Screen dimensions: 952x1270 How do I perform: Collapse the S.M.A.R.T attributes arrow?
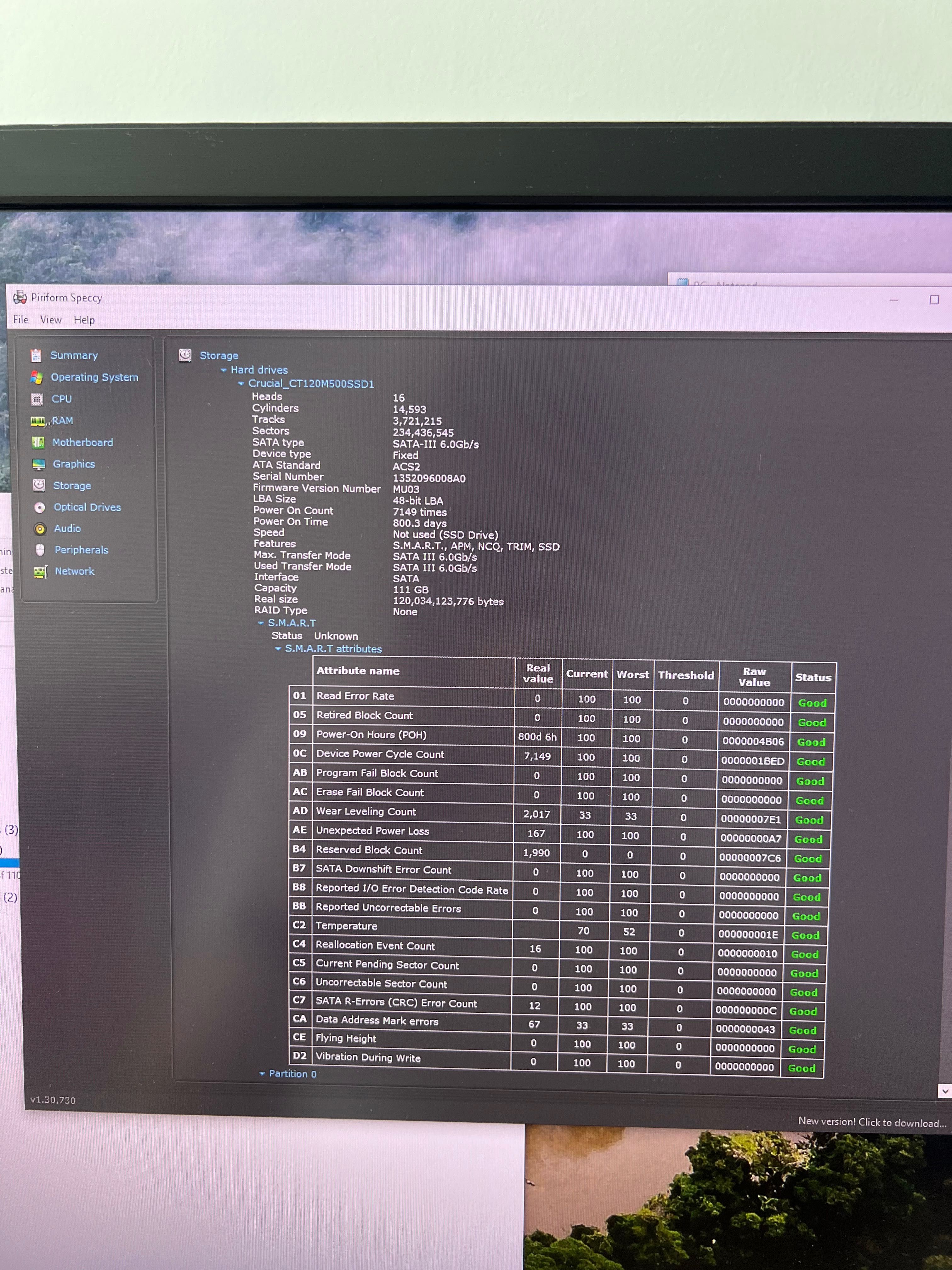pos(278,649)
